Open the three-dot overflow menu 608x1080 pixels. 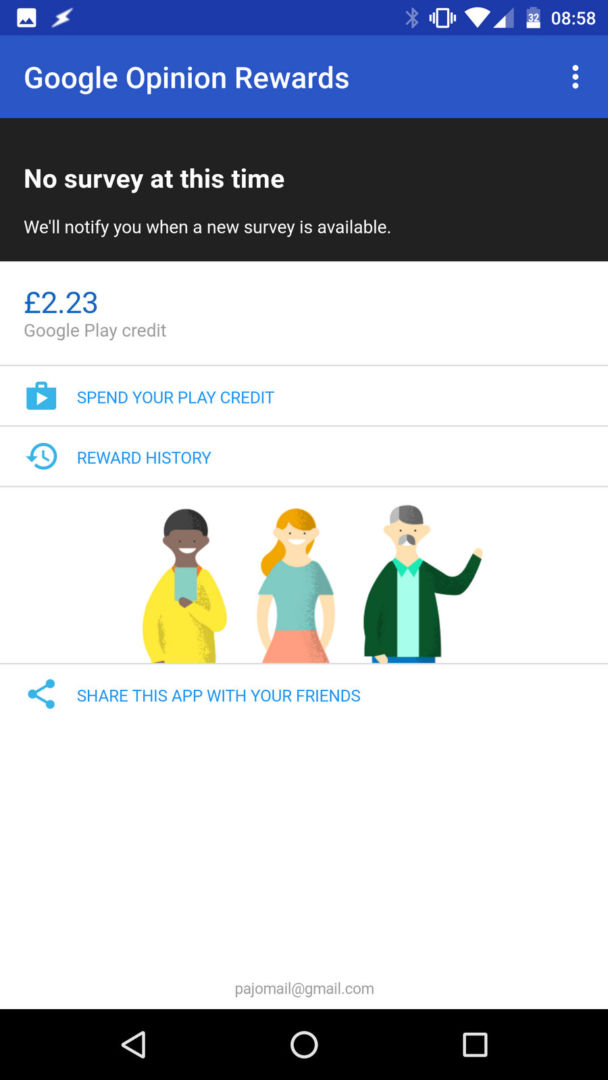pos(575,77)
